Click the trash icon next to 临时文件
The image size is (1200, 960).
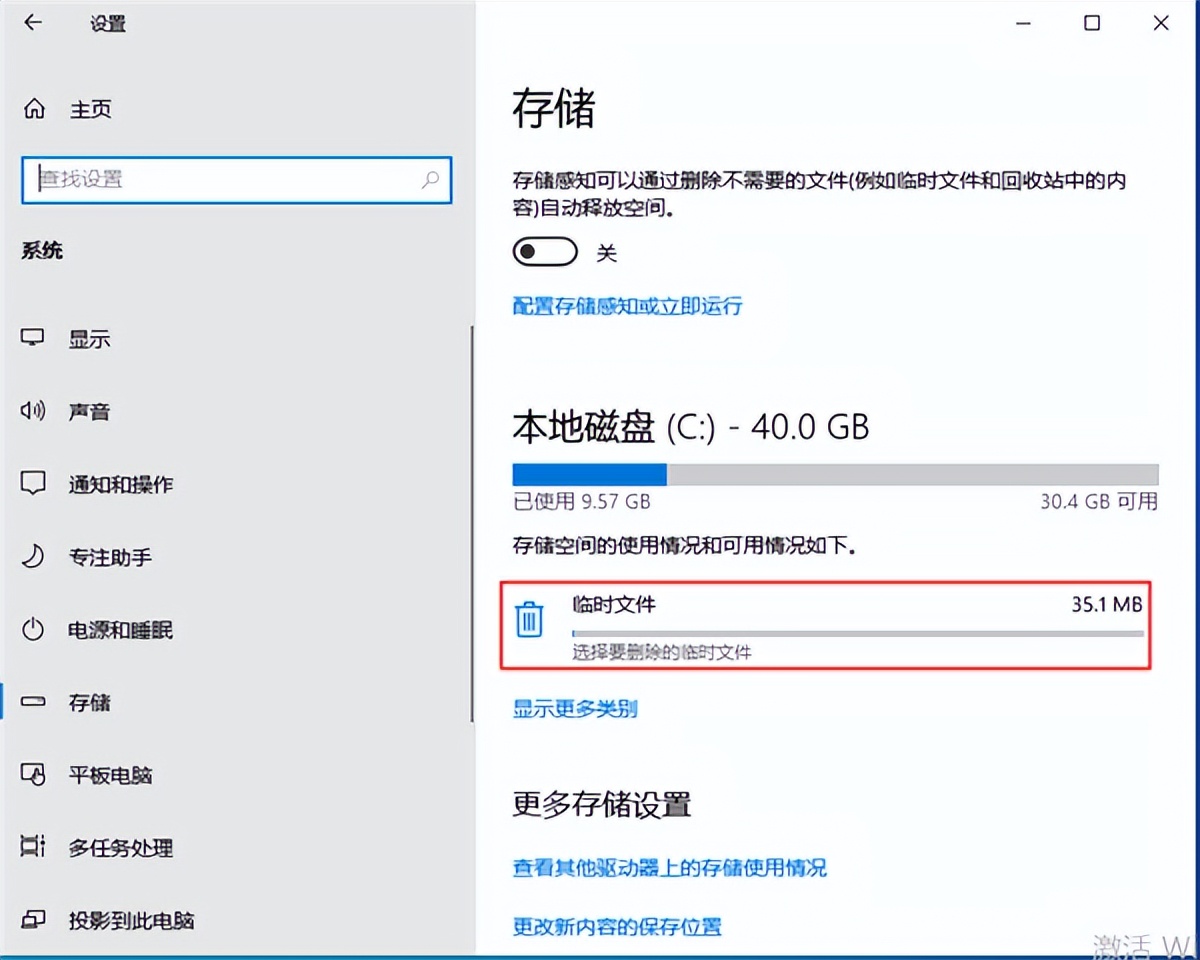pyautogui.click(x=529, y=620)
